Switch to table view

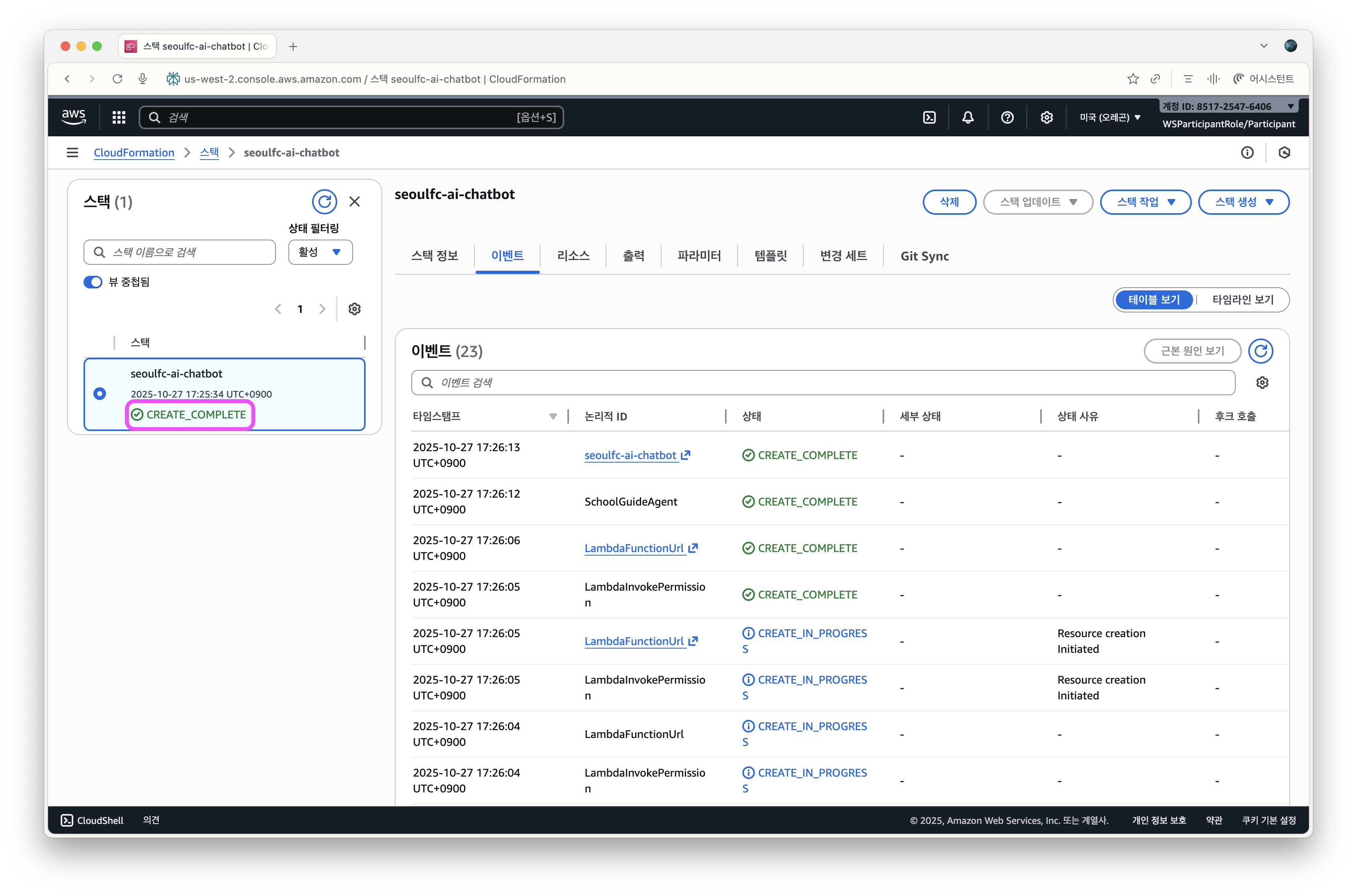tap(1154, 300)
